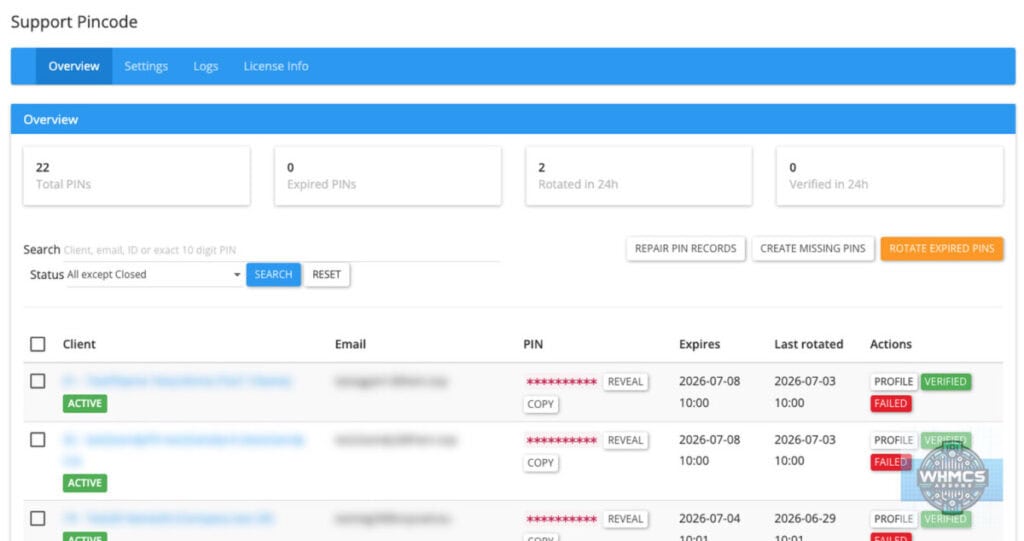Click the '0 Expired PINs' card
The height and width of the screenshot is (541, 1024).
[388, 176]
